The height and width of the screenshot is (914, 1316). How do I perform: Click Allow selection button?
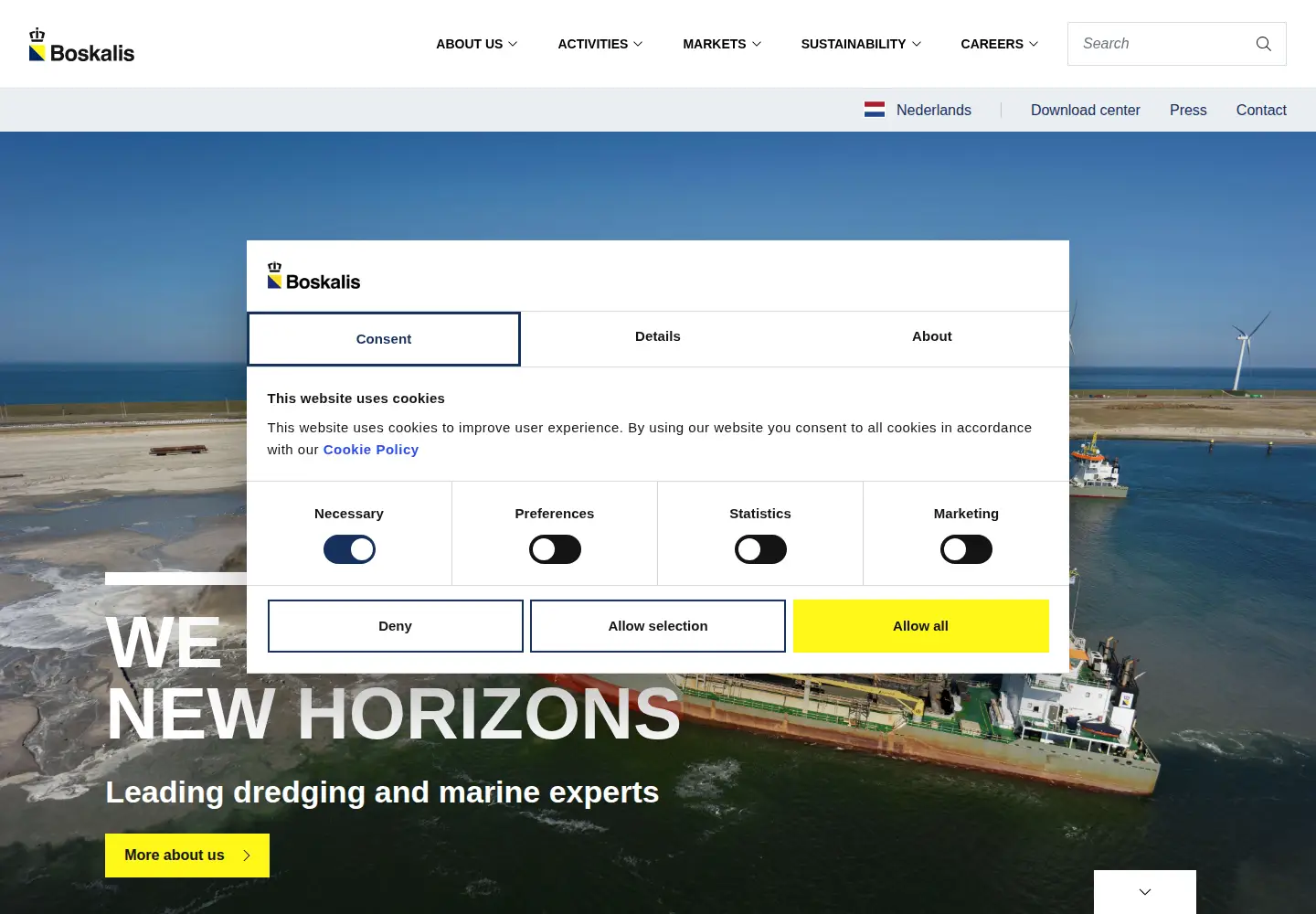658,626
